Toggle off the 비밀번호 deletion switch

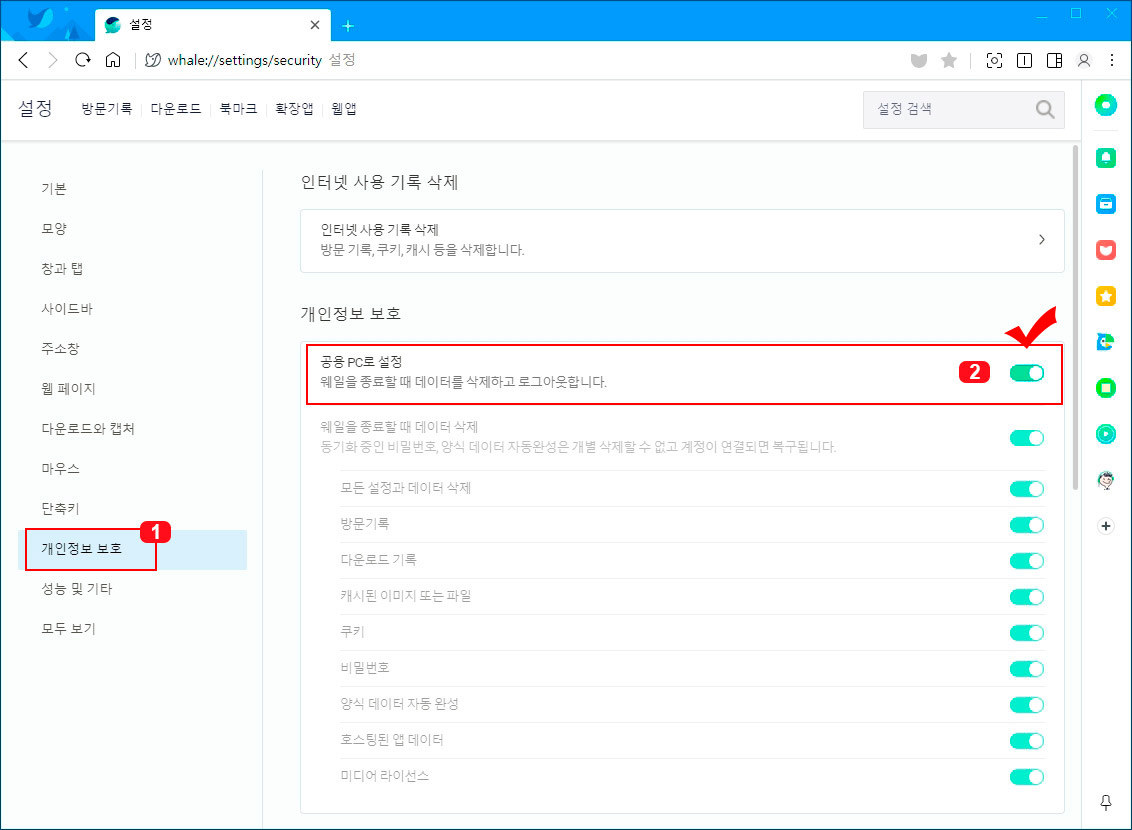1027,669
